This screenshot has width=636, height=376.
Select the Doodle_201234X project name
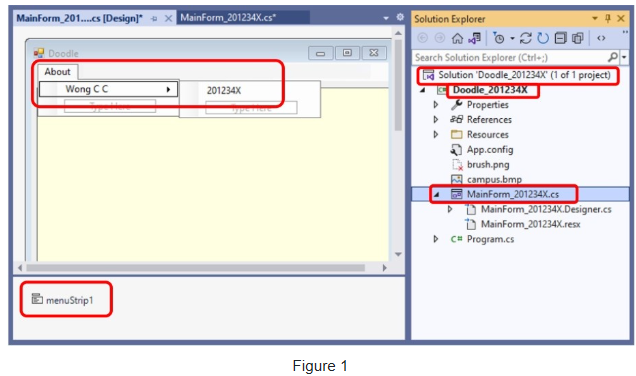[490, 90]
